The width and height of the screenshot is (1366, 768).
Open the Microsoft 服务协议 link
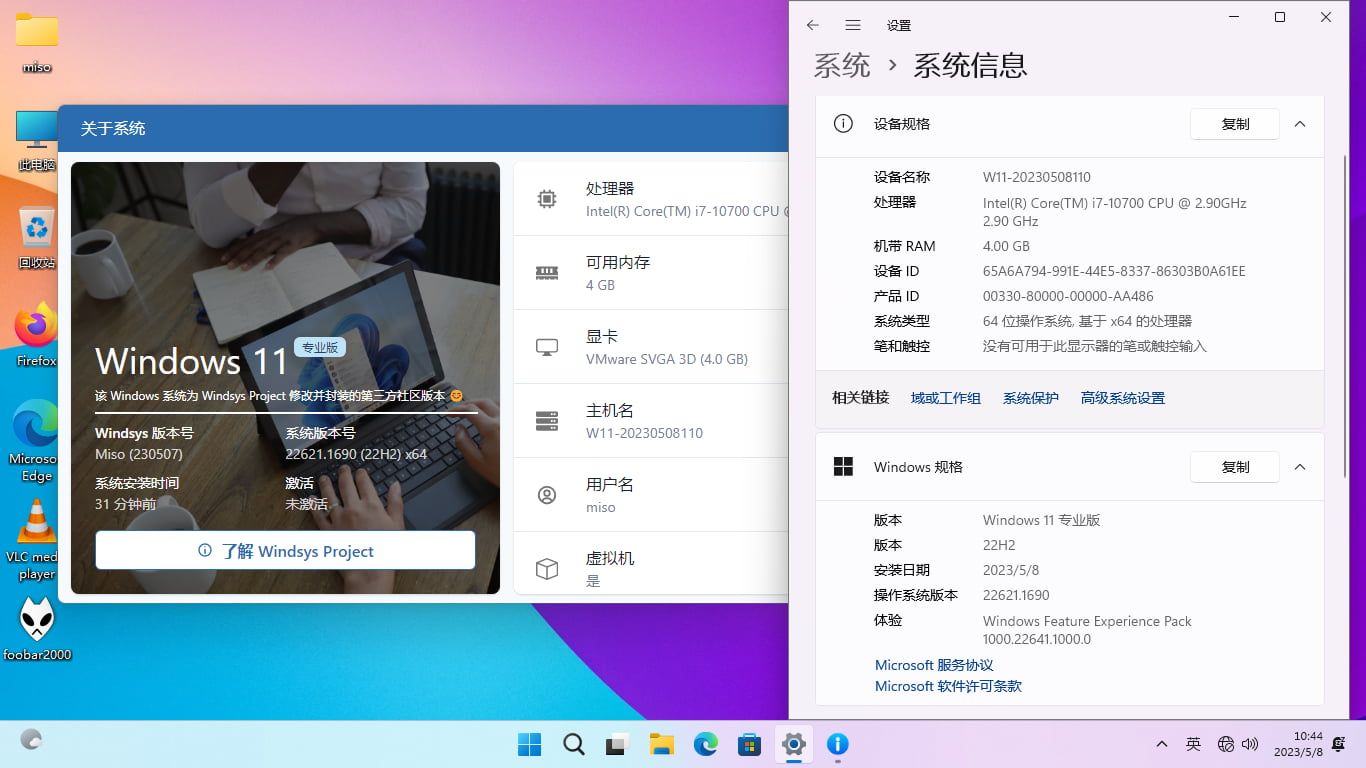[933, 665]
